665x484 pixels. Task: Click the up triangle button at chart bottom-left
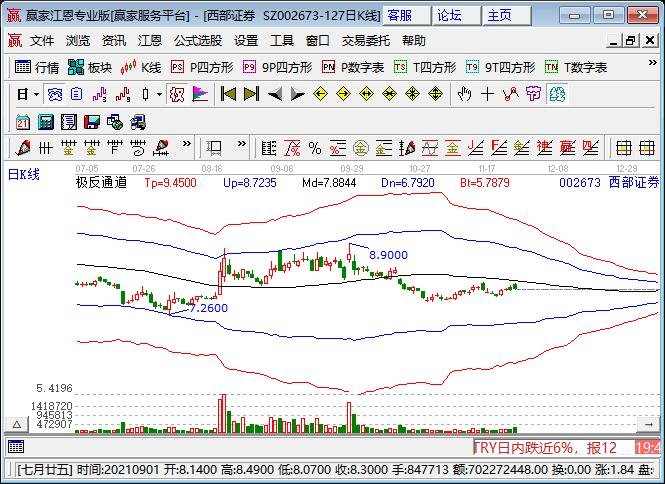(17, 424)
